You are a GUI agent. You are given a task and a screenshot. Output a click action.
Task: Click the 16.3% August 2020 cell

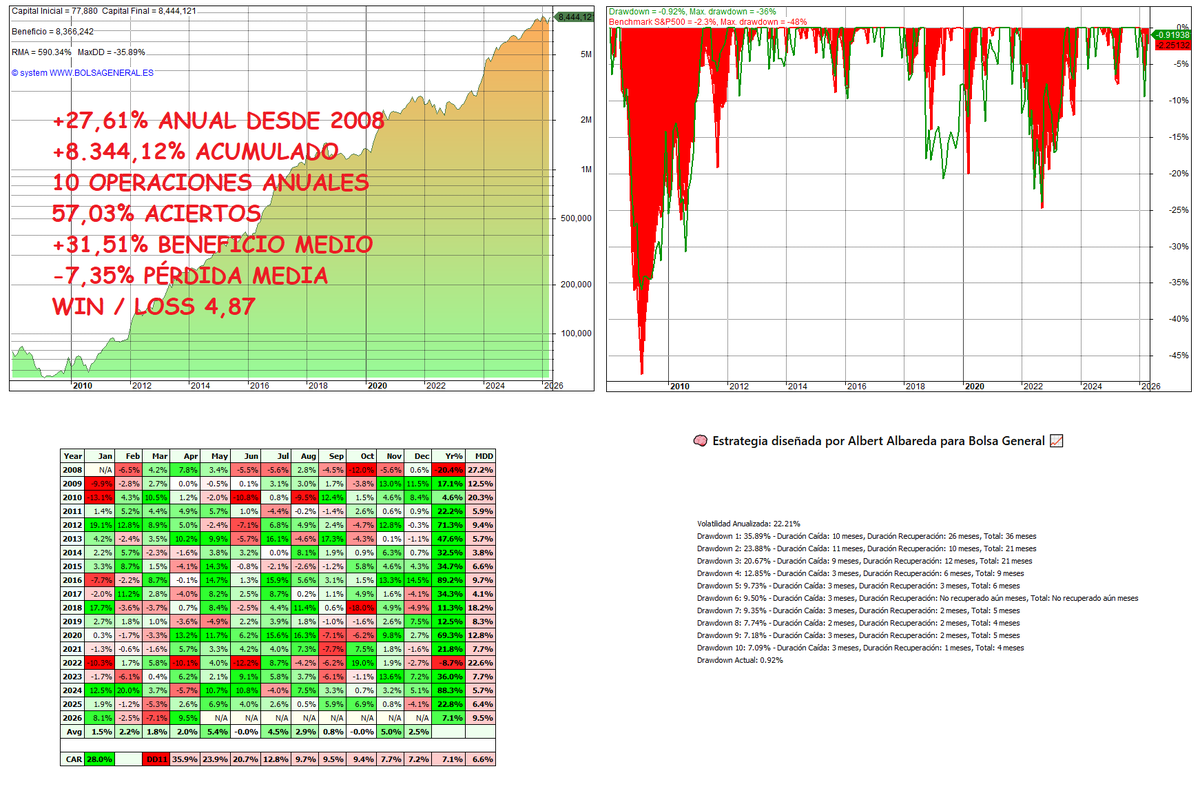[304, 635]
